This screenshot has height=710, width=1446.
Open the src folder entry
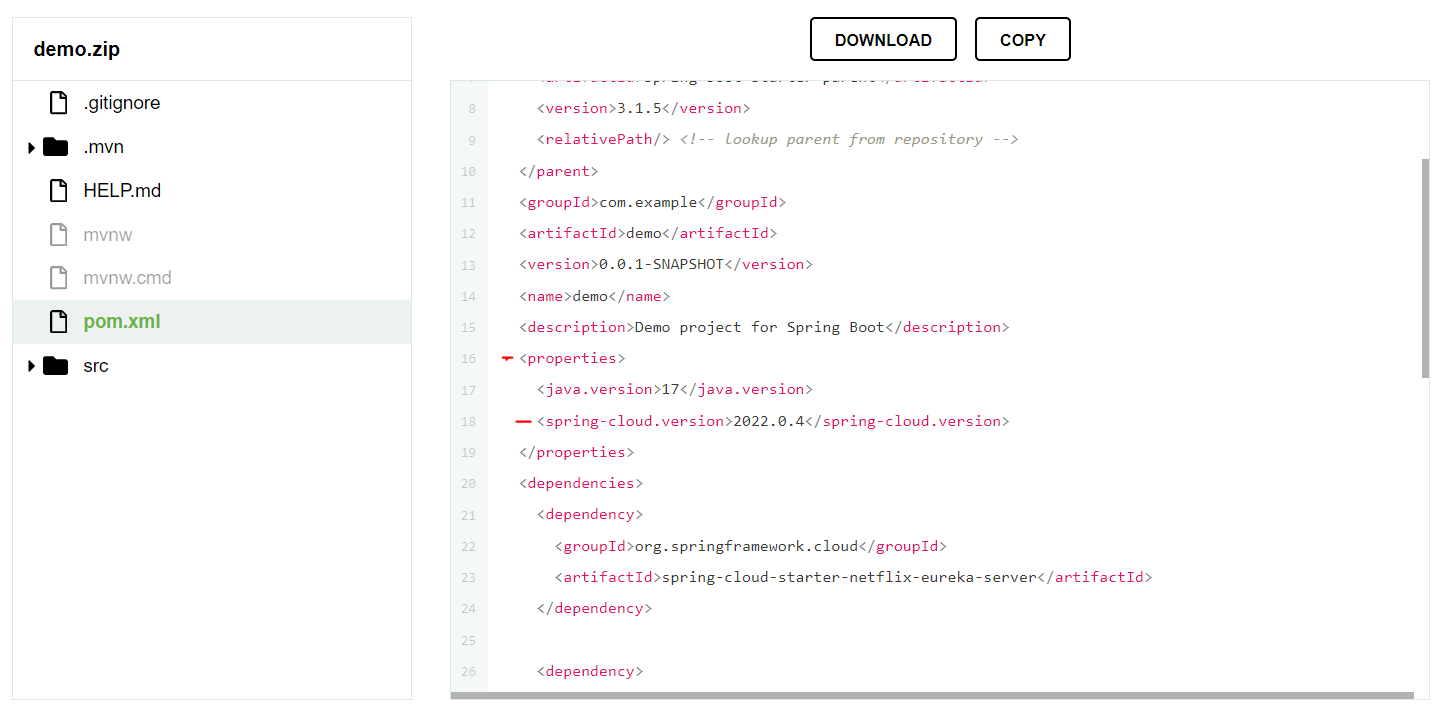(x=96, y=366)
